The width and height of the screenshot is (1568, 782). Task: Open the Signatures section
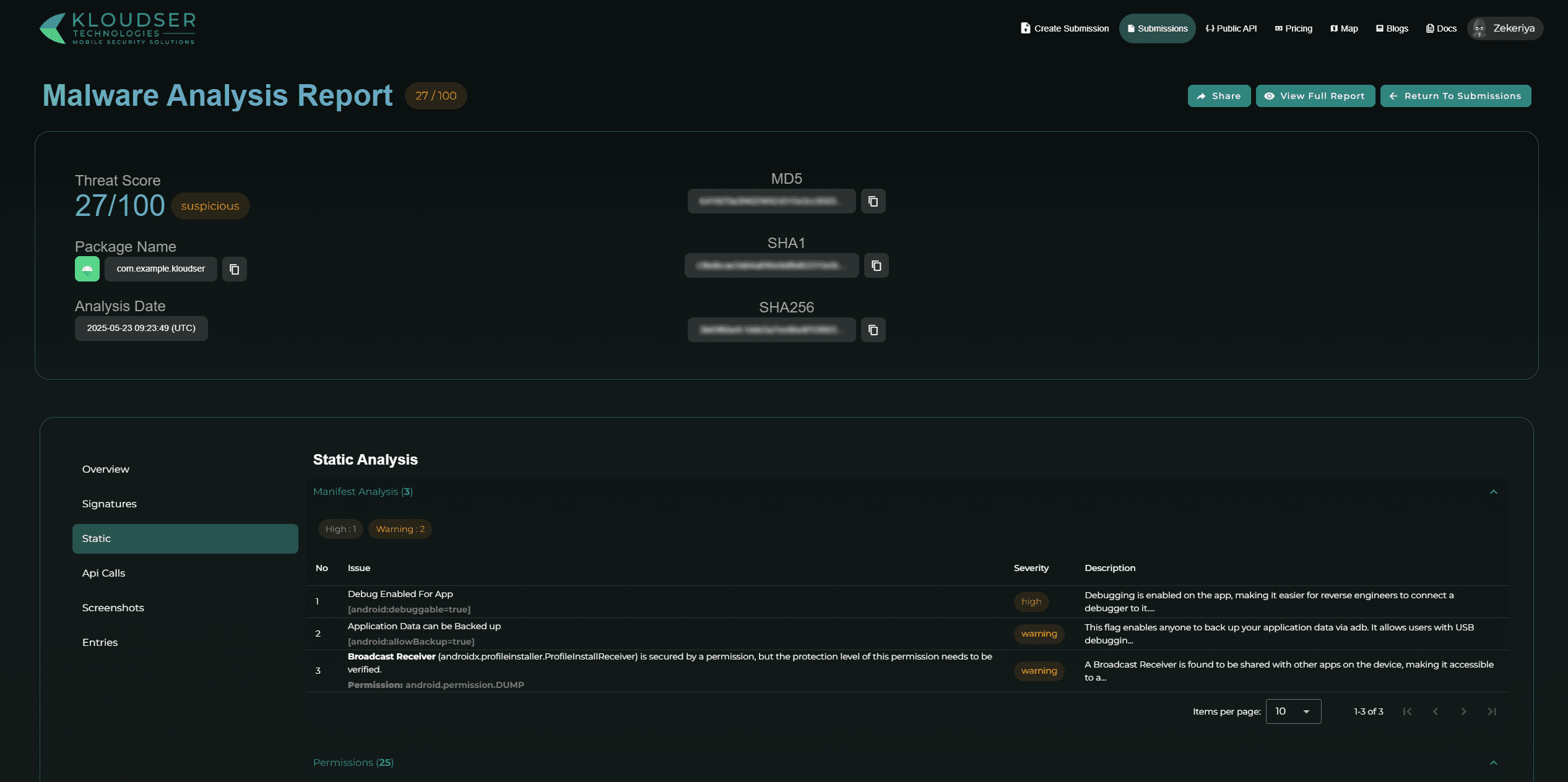pyautogui.click(x=185, y=504)
